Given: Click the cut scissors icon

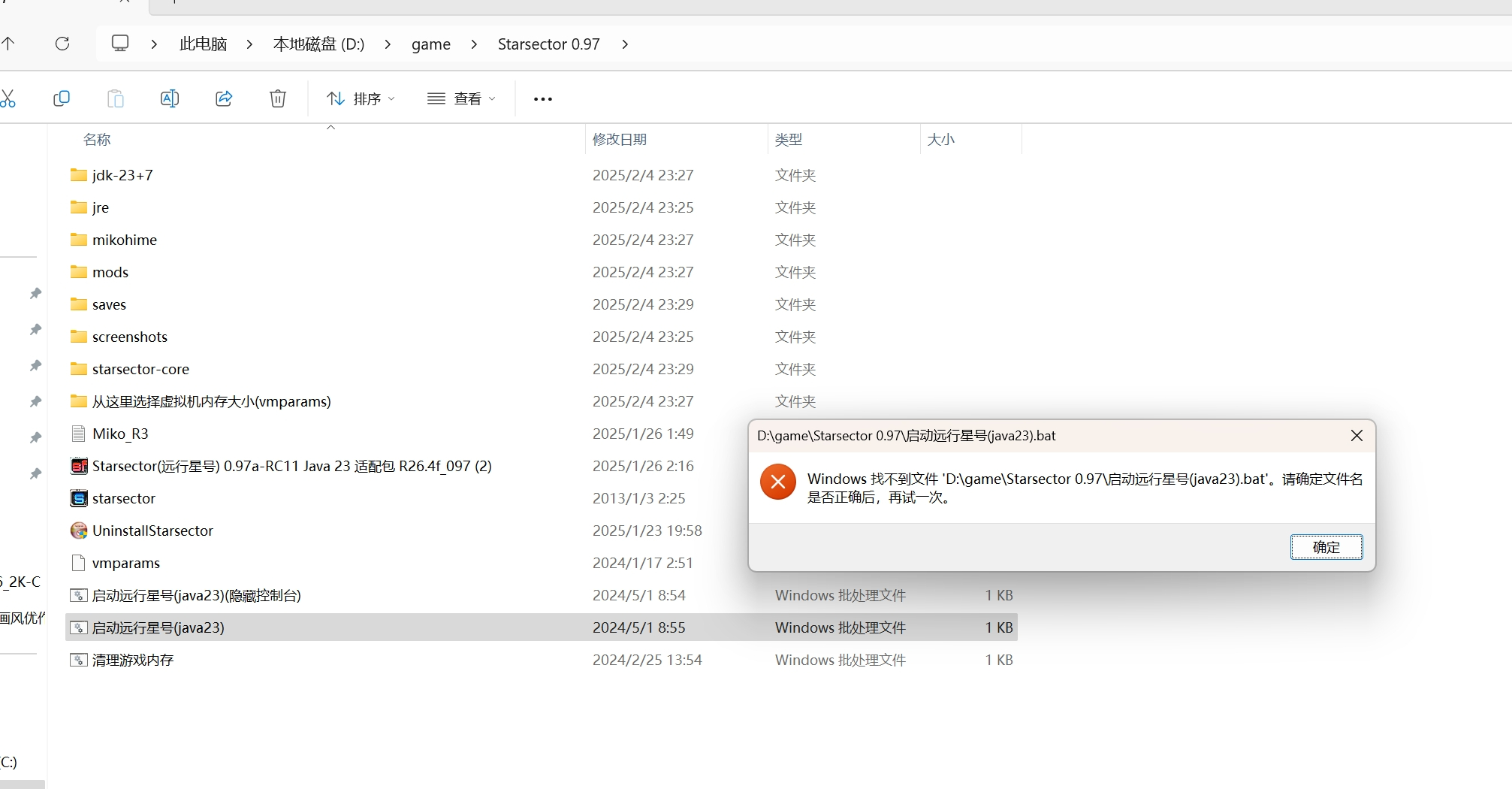Looking at the screenshot, I should tap(8, 98).
